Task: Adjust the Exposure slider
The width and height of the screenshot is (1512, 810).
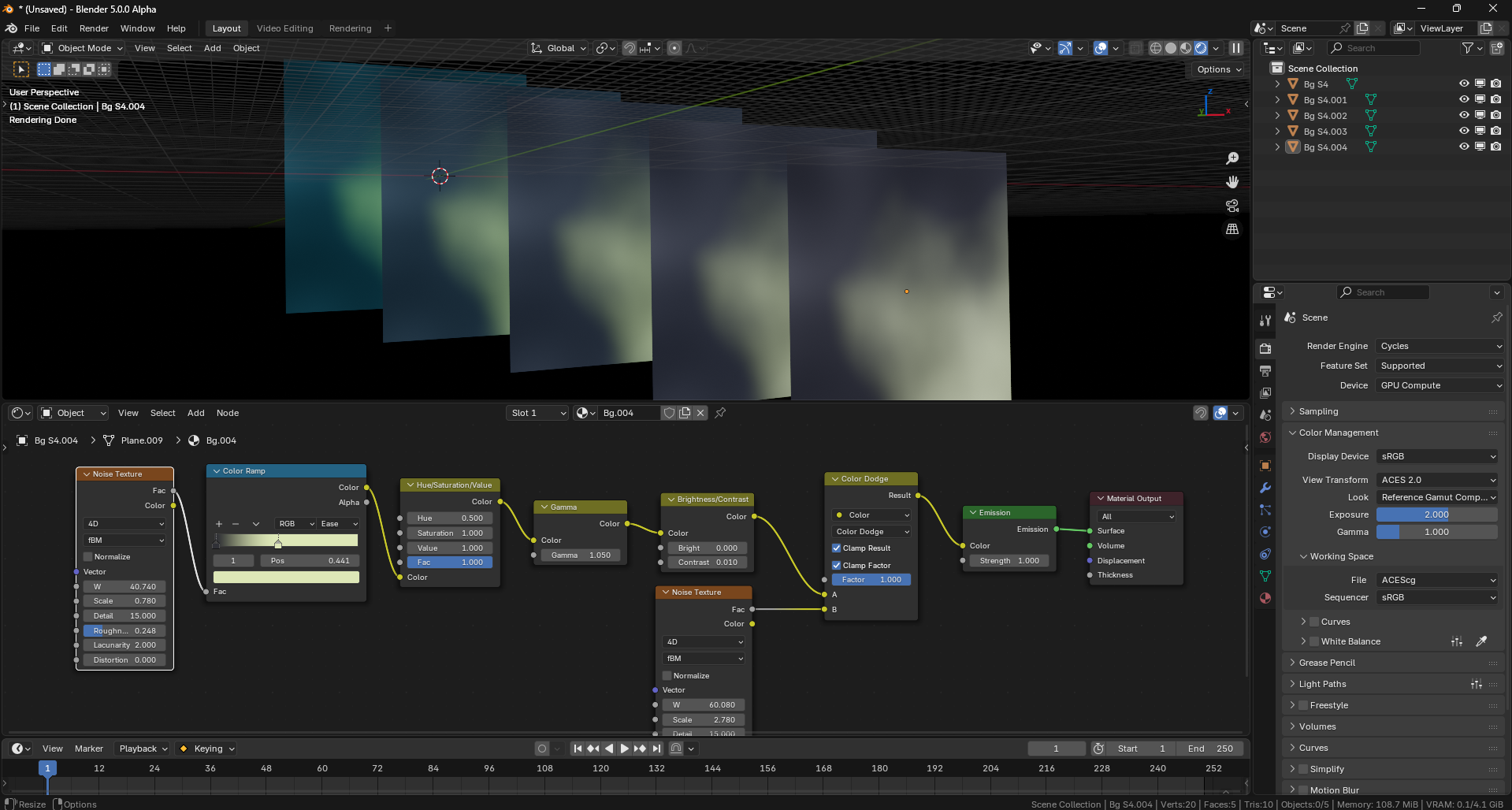Action: pos(1436,515)
